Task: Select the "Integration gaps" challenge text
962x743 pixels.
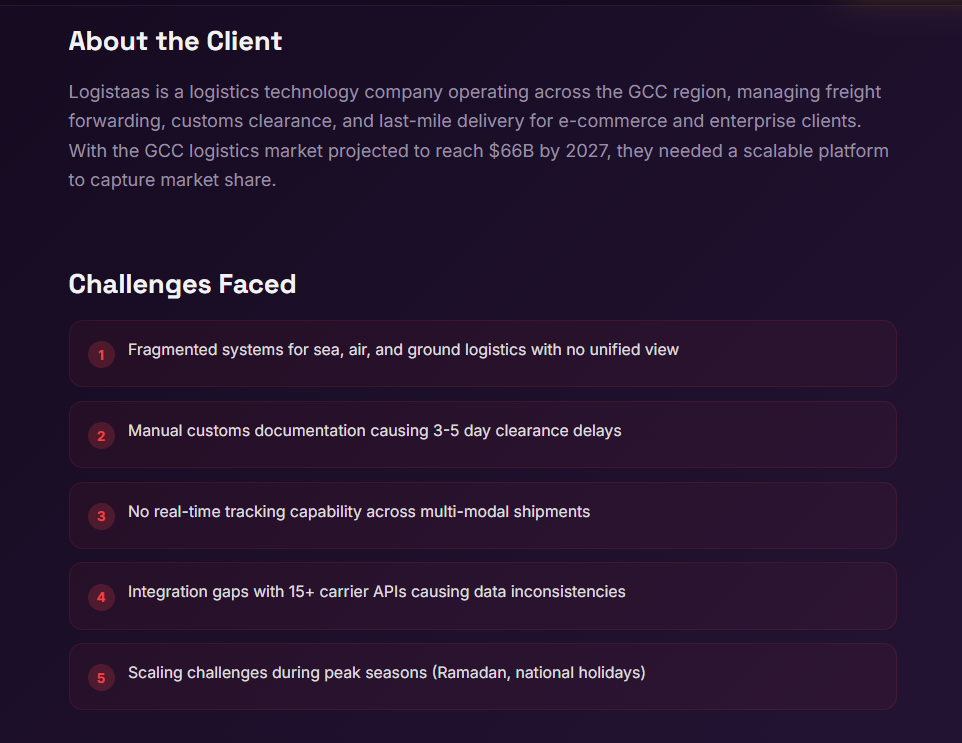Action: pos(376,592)
